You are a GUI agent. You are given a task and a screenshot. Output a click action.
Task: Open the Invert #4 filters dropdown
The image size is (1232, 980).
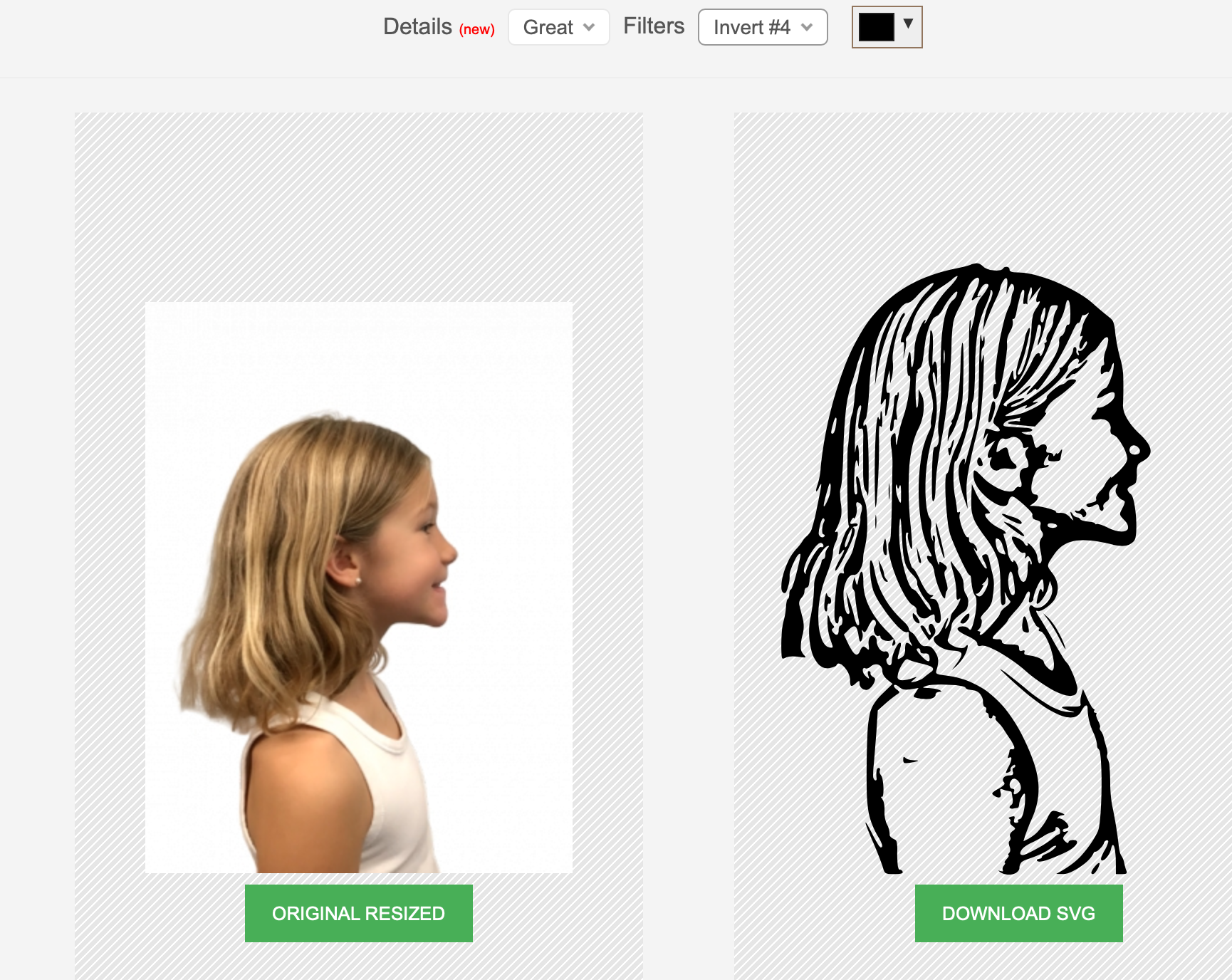(762, 28)
